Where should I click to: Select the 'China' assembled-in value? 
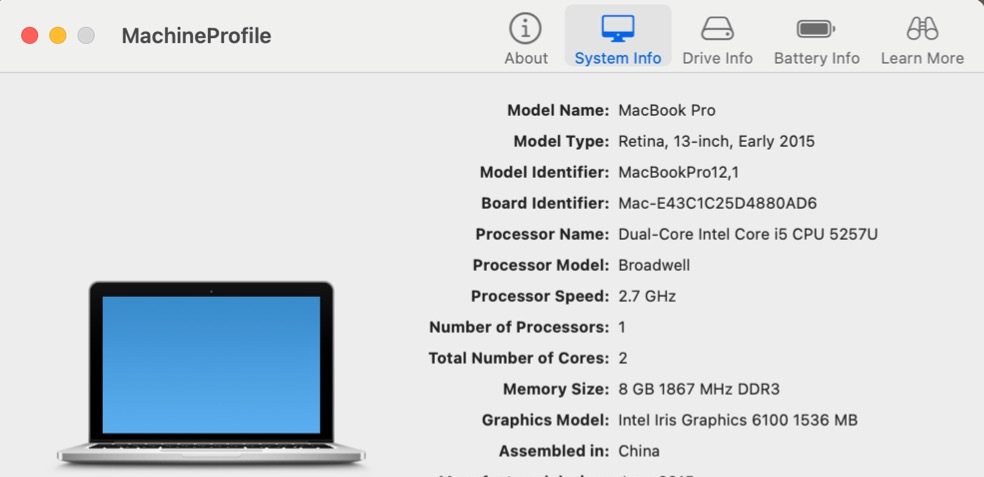pos(639,451)
